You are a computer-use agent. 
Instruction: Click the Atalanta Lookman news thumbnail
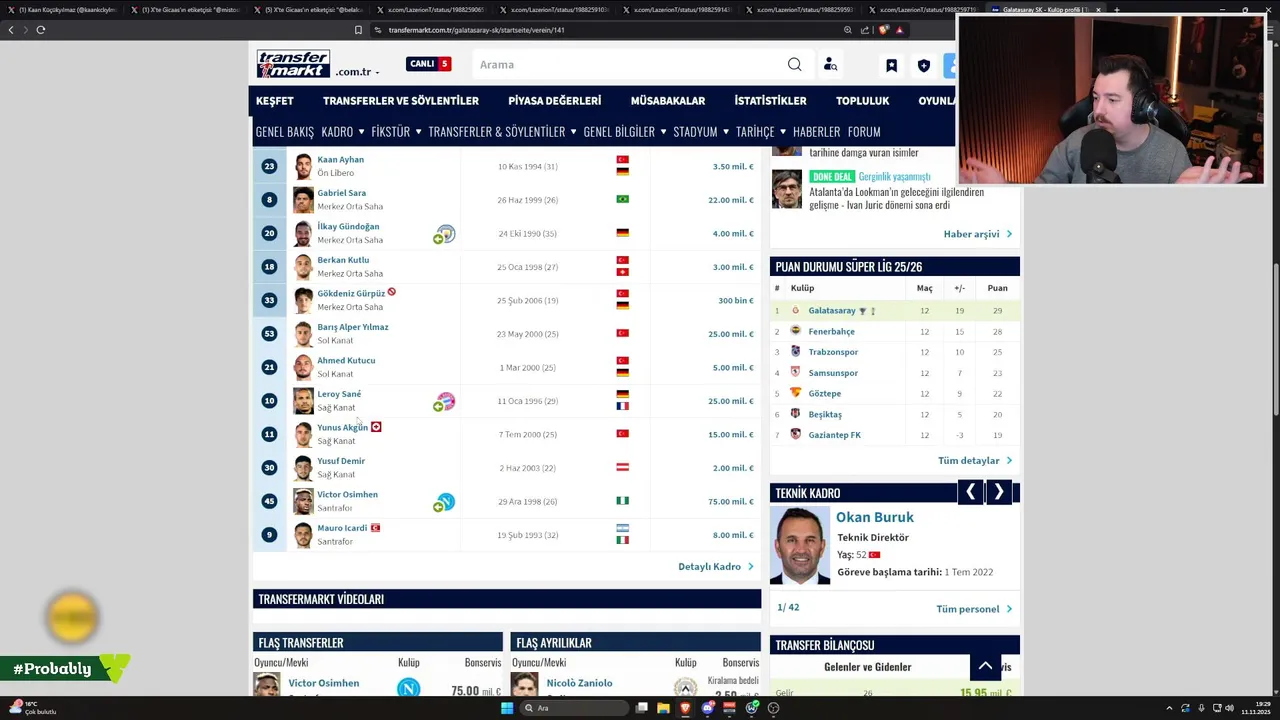point(787,189)
